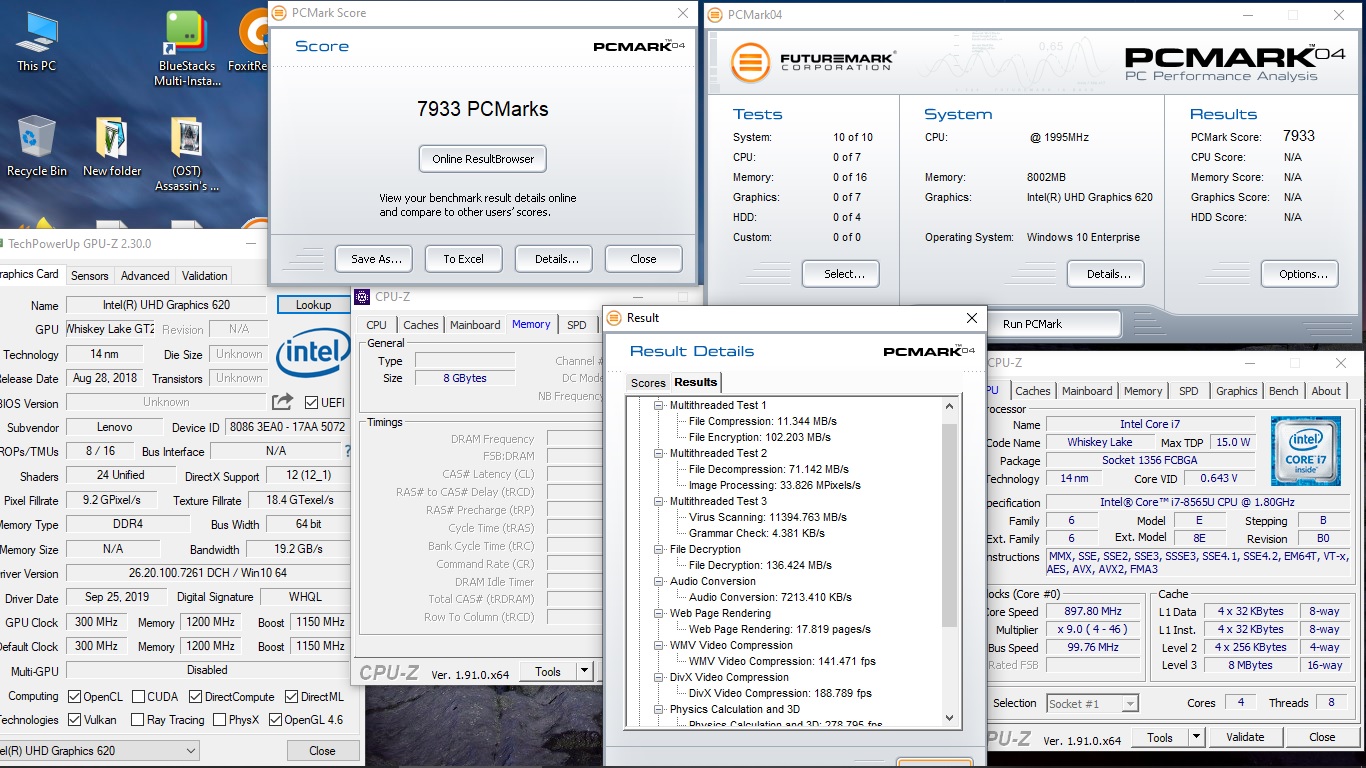Select 'File Encryption: 102.203 MB/s' row
Image resolution: width=1366 pixels, height=768 pixels.
pyautogui.click(x=760, y=437)
